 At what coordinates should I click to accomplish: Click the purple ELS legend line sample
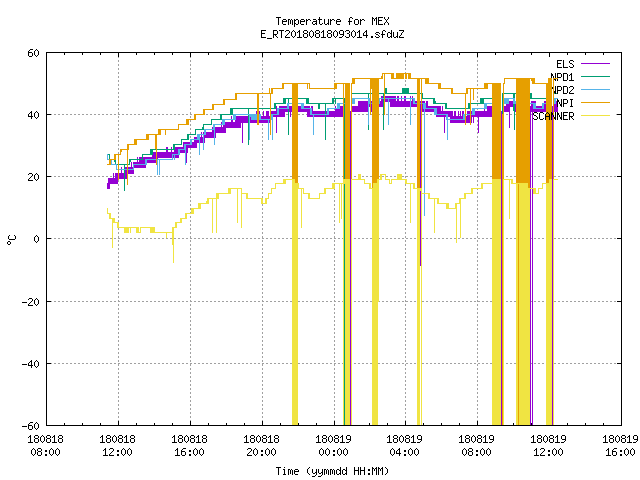tap(596, 64)
